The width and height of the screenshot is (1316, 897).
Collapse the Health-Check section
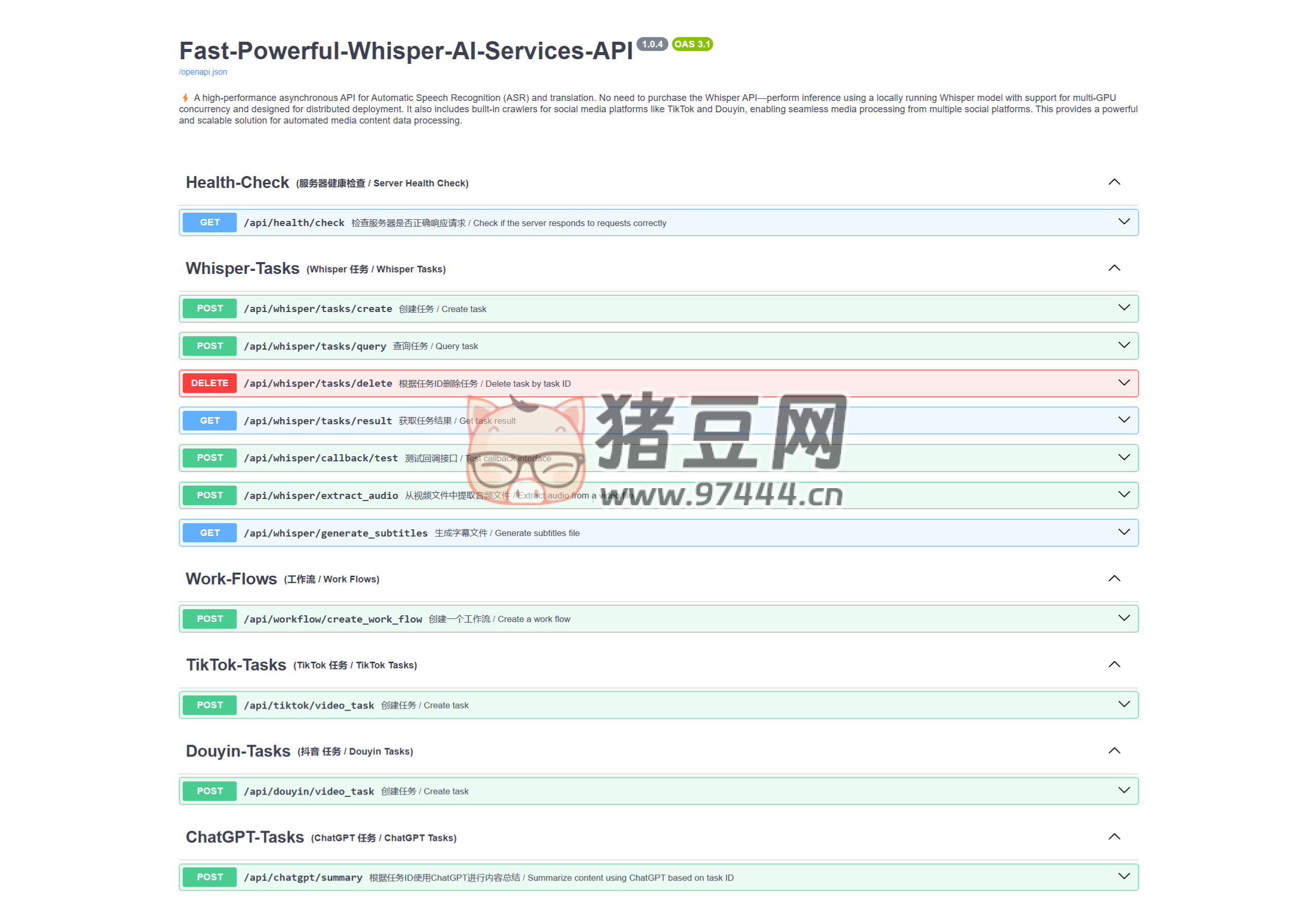(1115, 182)
